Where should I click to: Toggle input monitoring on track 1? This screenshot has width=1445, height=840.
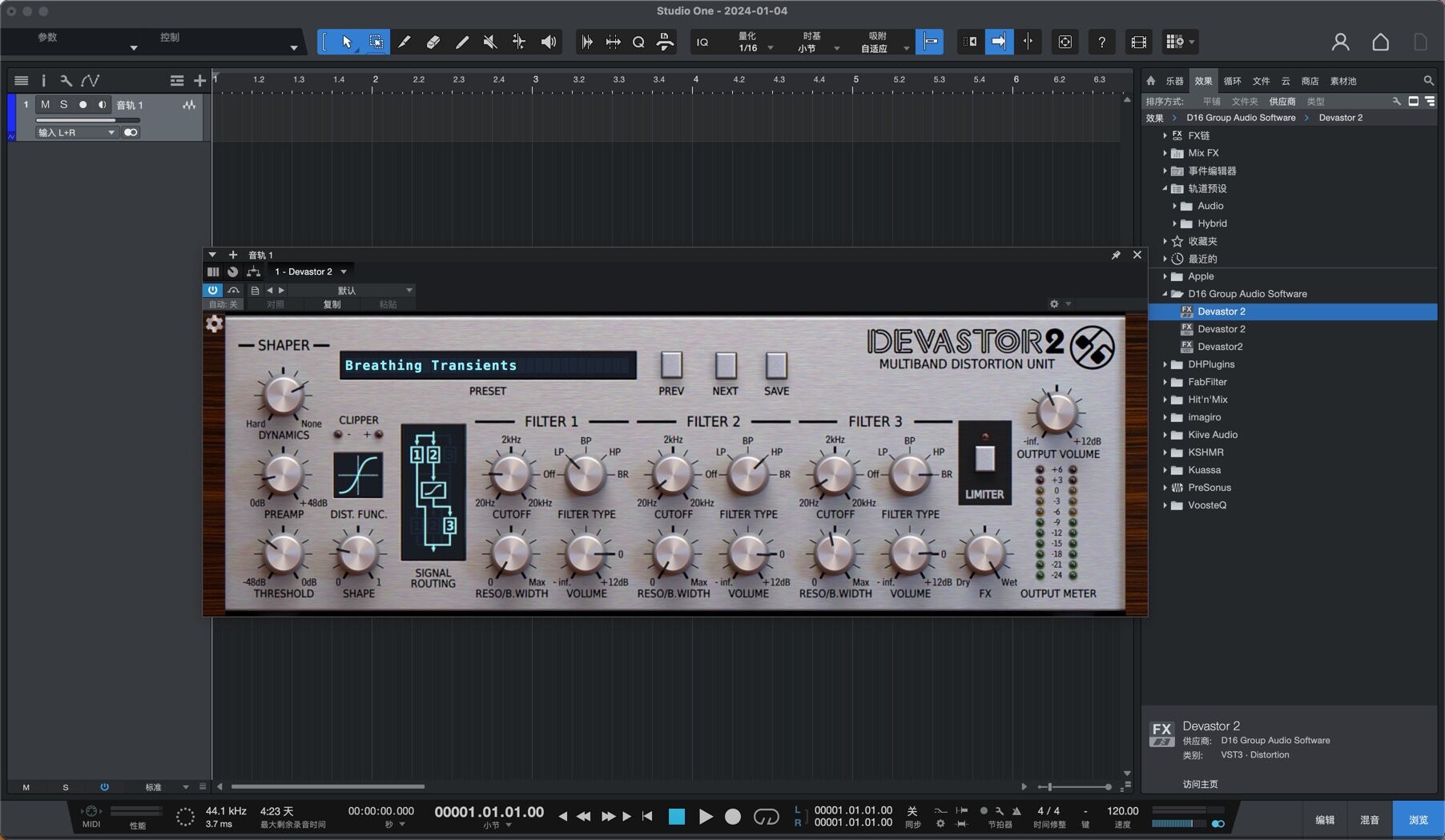(x=102, y=104)
